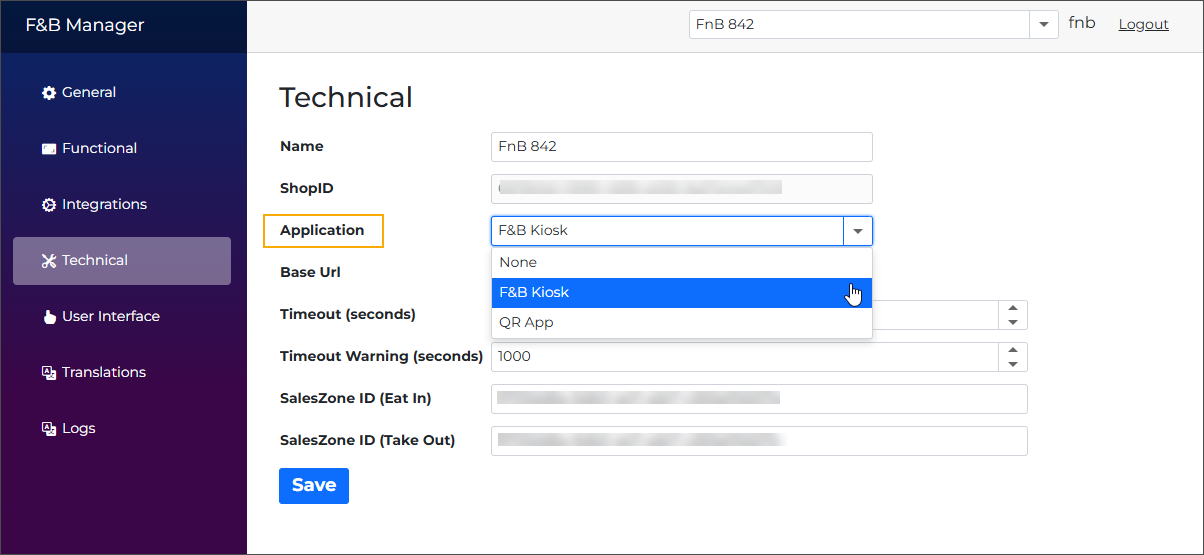Click the Name label
Viewport: 1204px width, 555px height.
(302, 146)
